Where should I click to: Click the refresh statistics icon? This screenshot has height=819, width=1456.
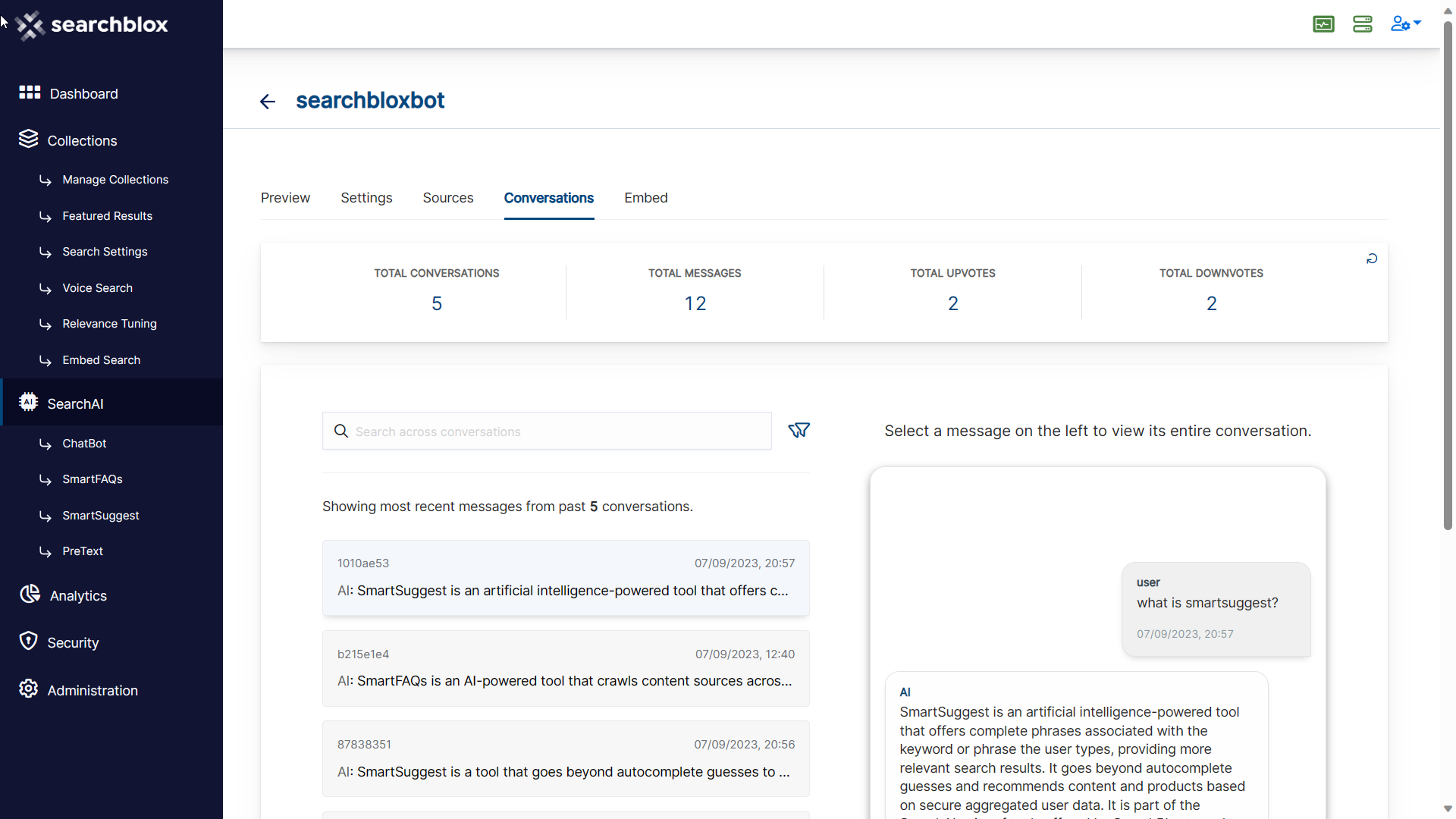point(1372,259)
